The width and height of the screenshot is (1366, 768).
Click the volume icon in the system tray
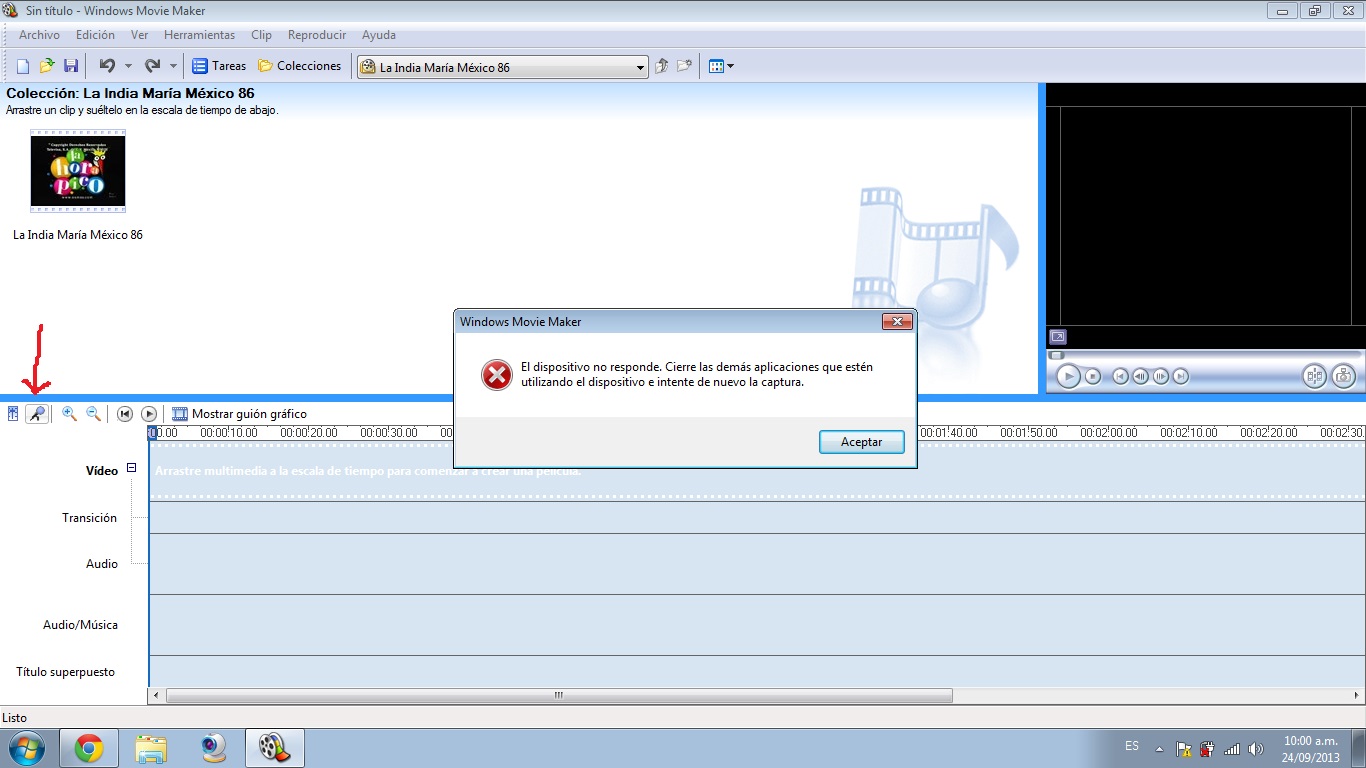click(1256, 748)
